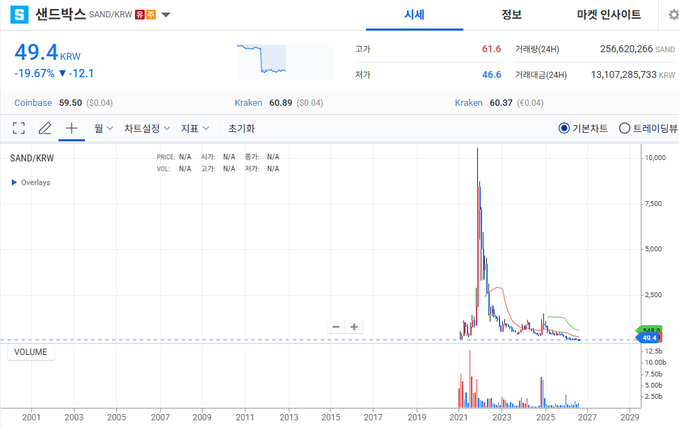Zoom out the chart with minus button

pyautogui.click(x=336, y=327)
